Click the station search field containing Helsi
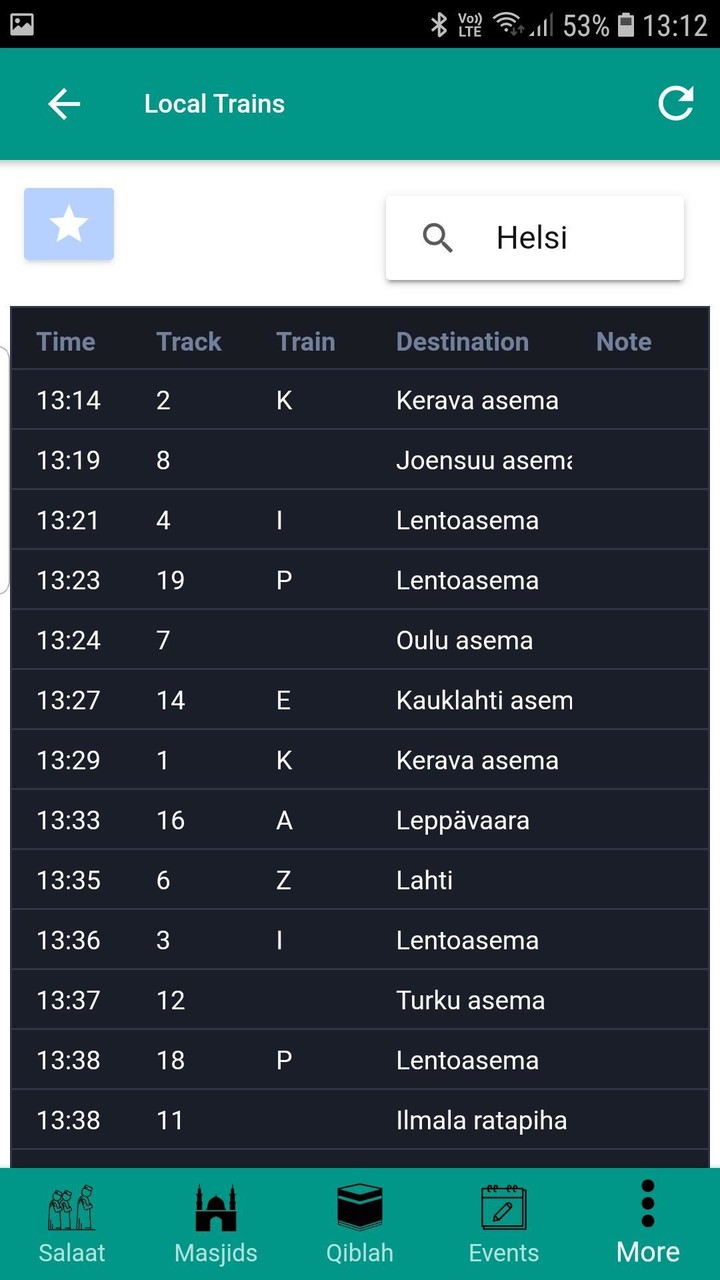Viewport: 720px width, 1280px height. [560, 238]
